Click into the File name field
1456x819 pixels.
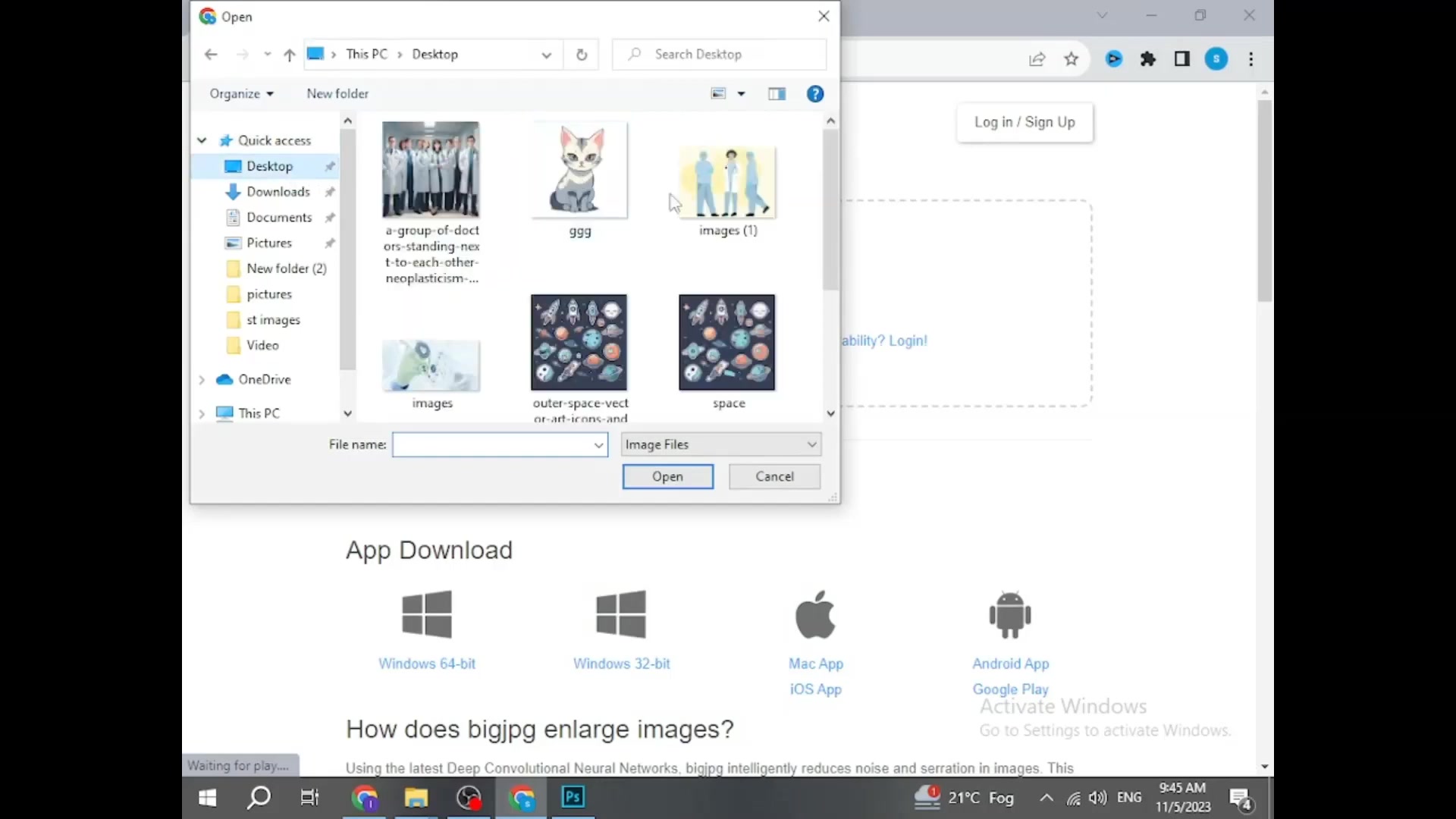click(491, 444)
